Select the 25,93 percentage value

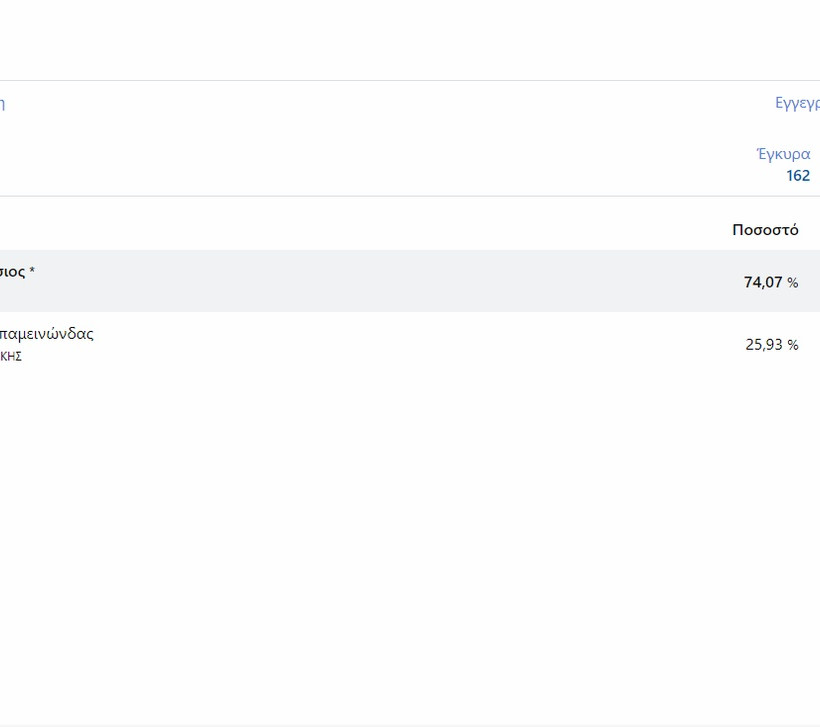pos(763,345)
